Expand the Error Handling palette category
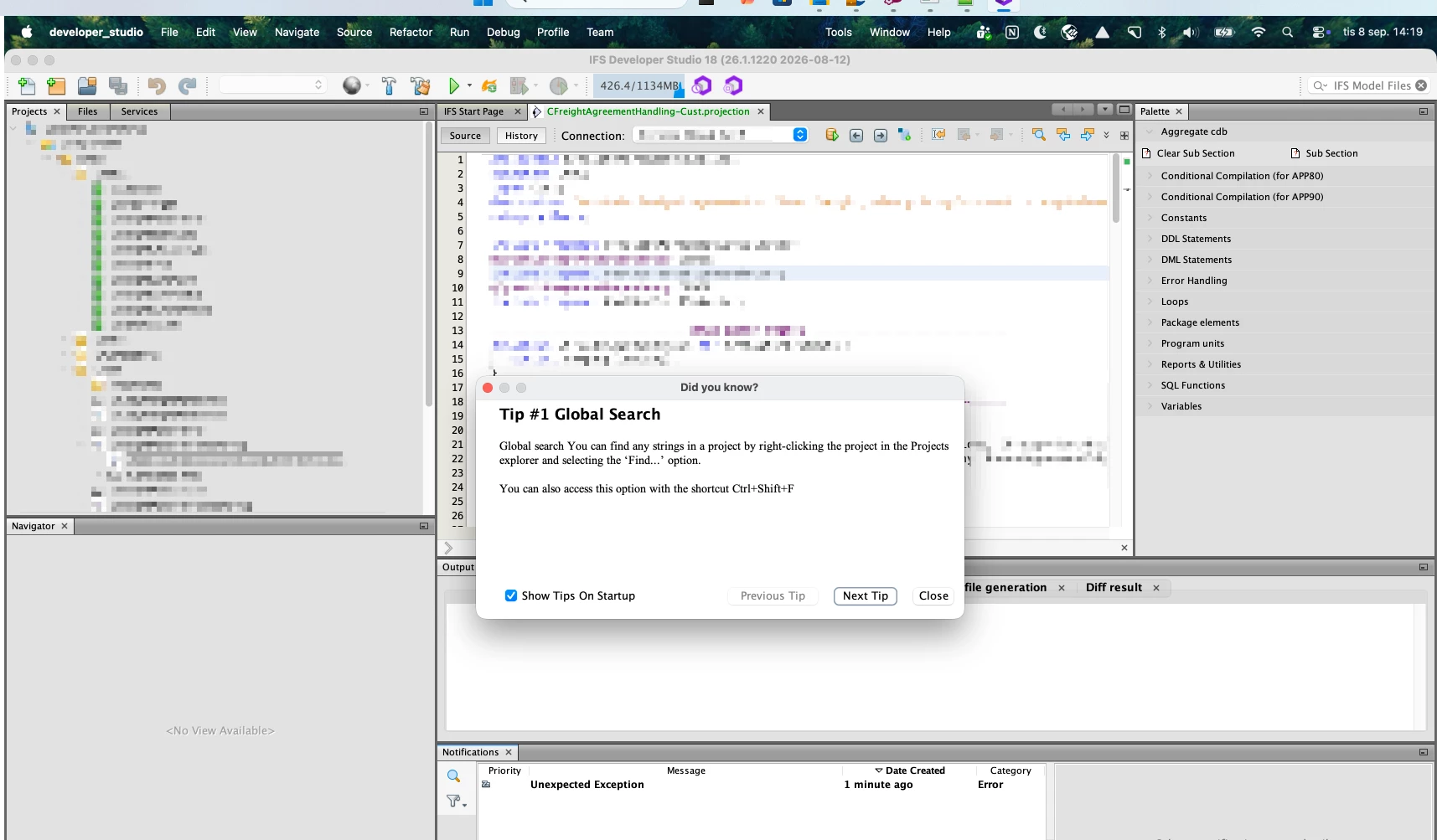Screen dimensions: 1437x840 pos(1193,281)
